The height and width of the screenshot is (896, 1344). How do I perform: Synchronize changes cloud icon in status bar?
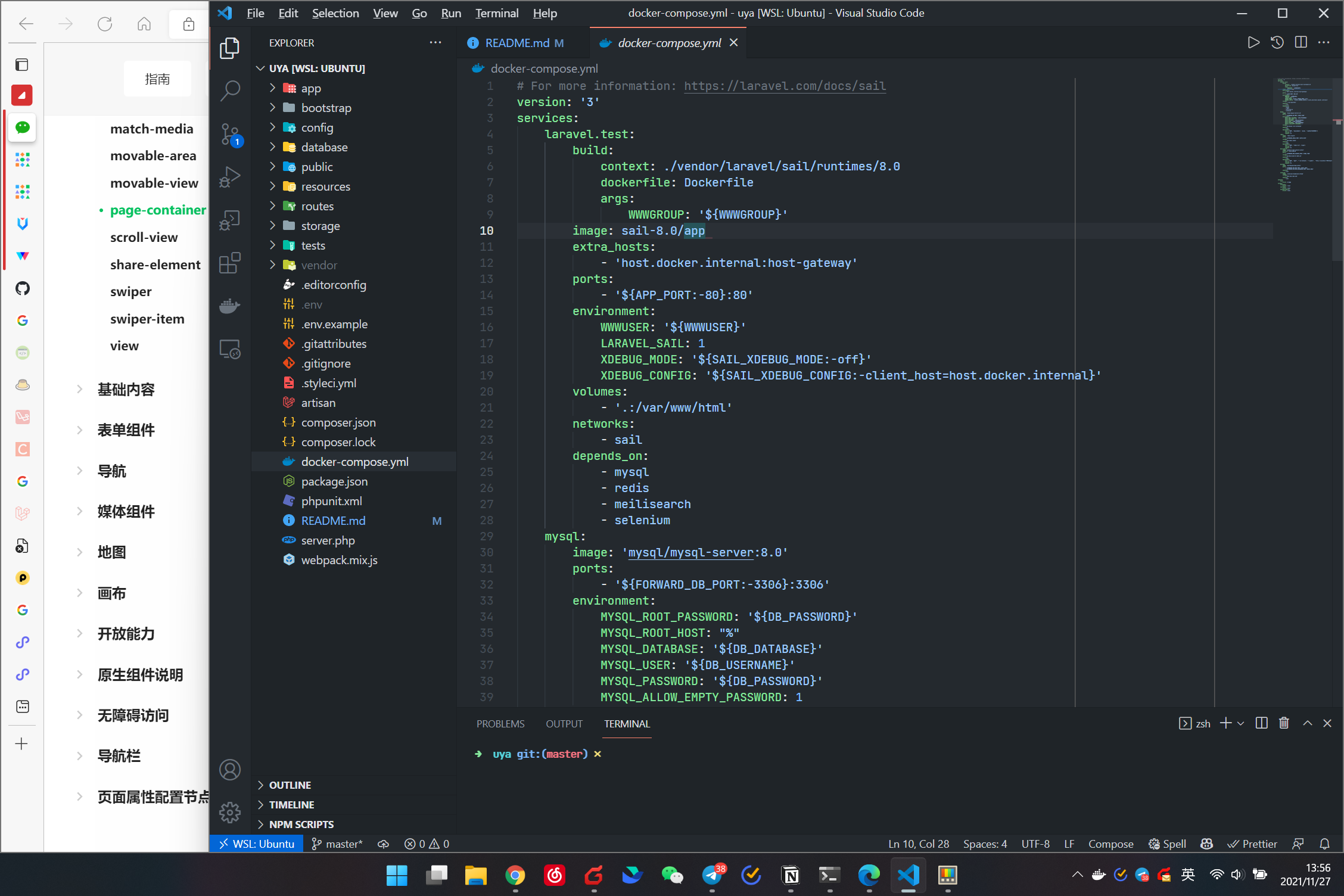384,844
